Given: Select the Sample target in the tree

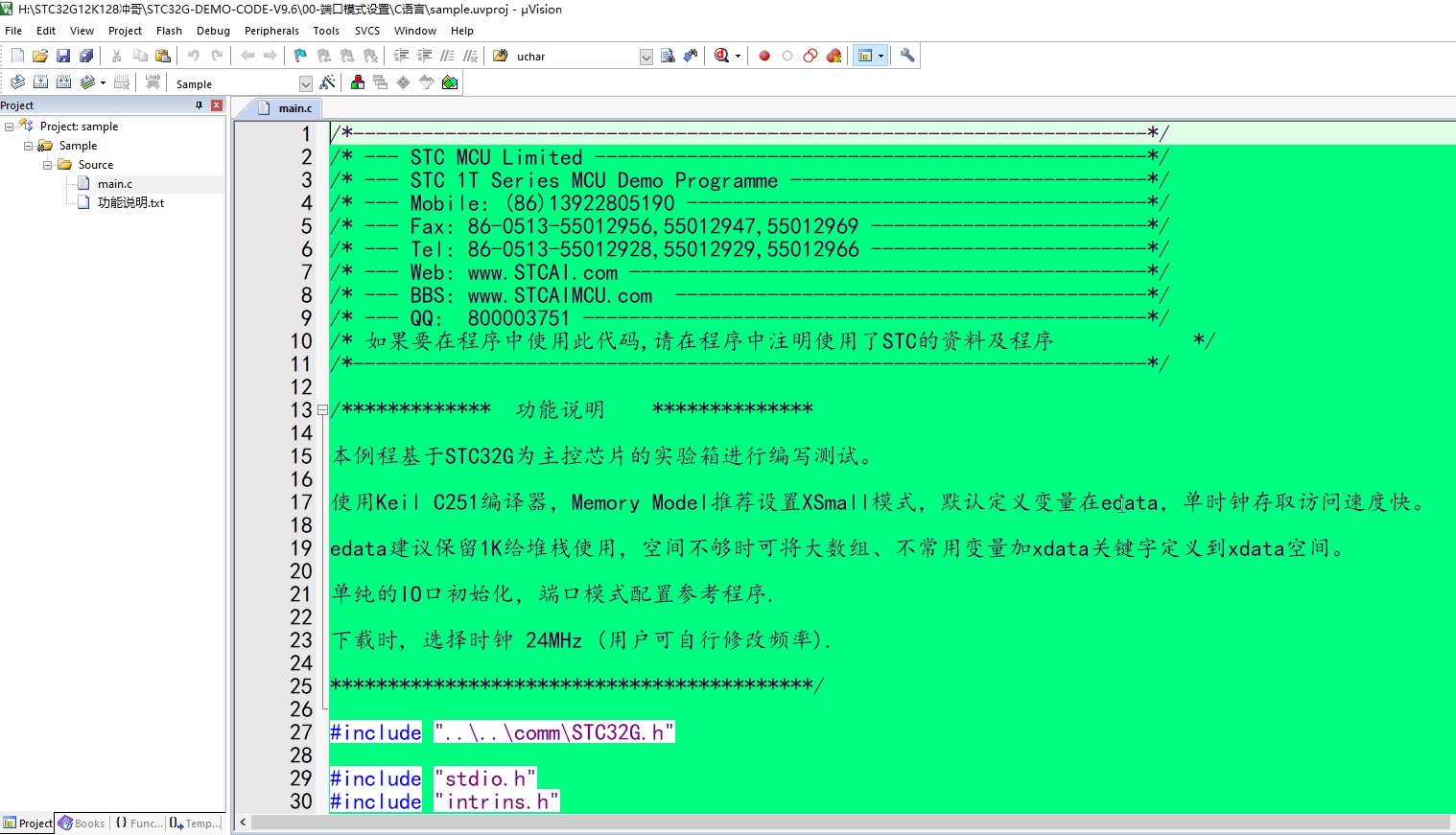Looking at the screenshot, I should coord(78,146).
